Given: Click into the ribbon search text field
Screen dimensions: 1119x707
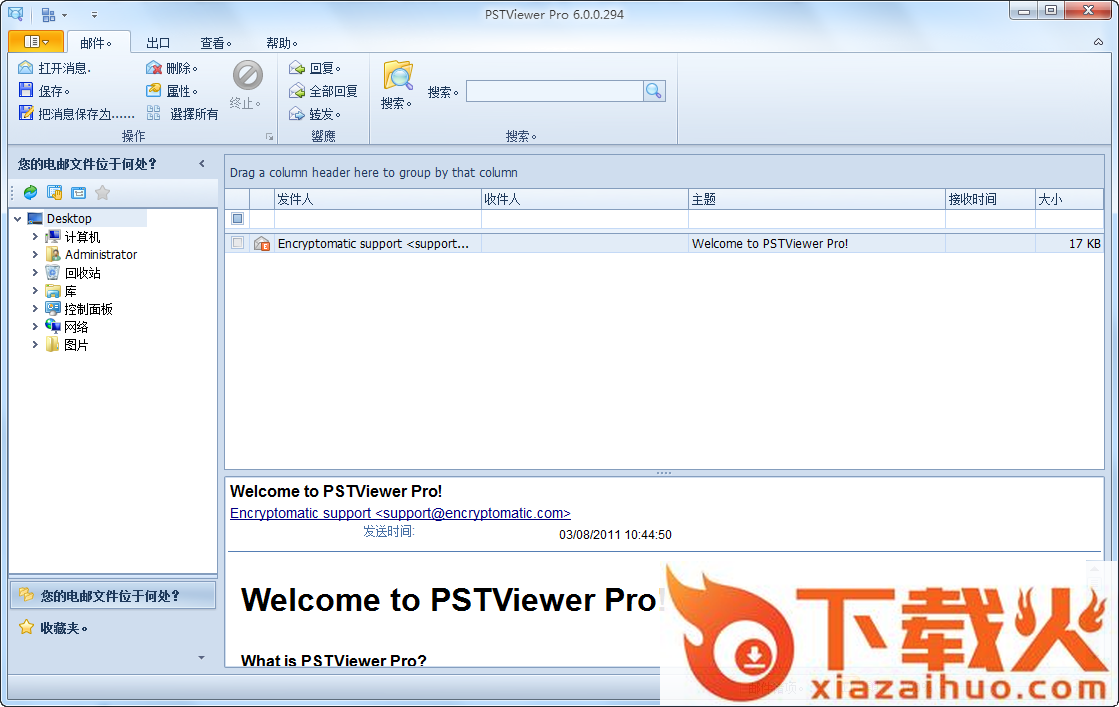Looking at the screenshot, I should pyautogui.click(x=555, y=91).
